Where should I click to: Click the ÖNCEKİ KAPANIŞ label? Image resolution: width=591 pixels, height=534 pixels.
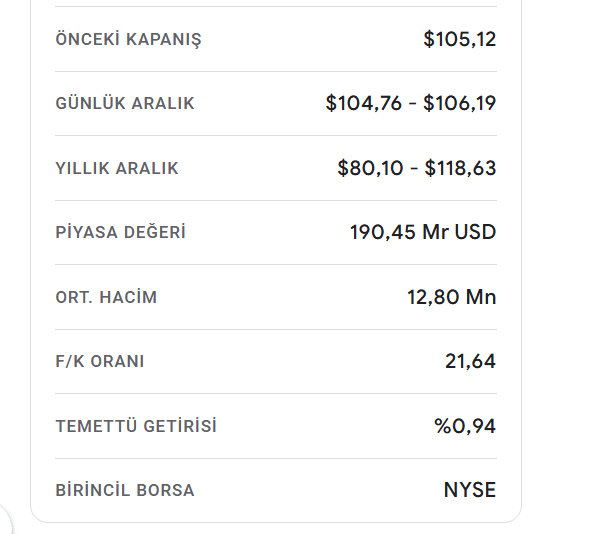(x=129, y=39)
